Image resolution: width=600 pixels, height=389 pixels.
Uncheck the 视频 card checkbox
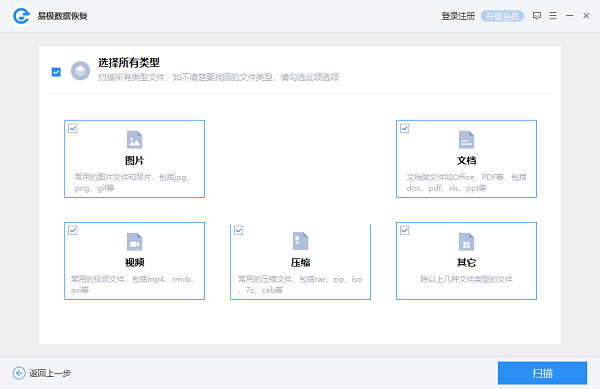73,230
